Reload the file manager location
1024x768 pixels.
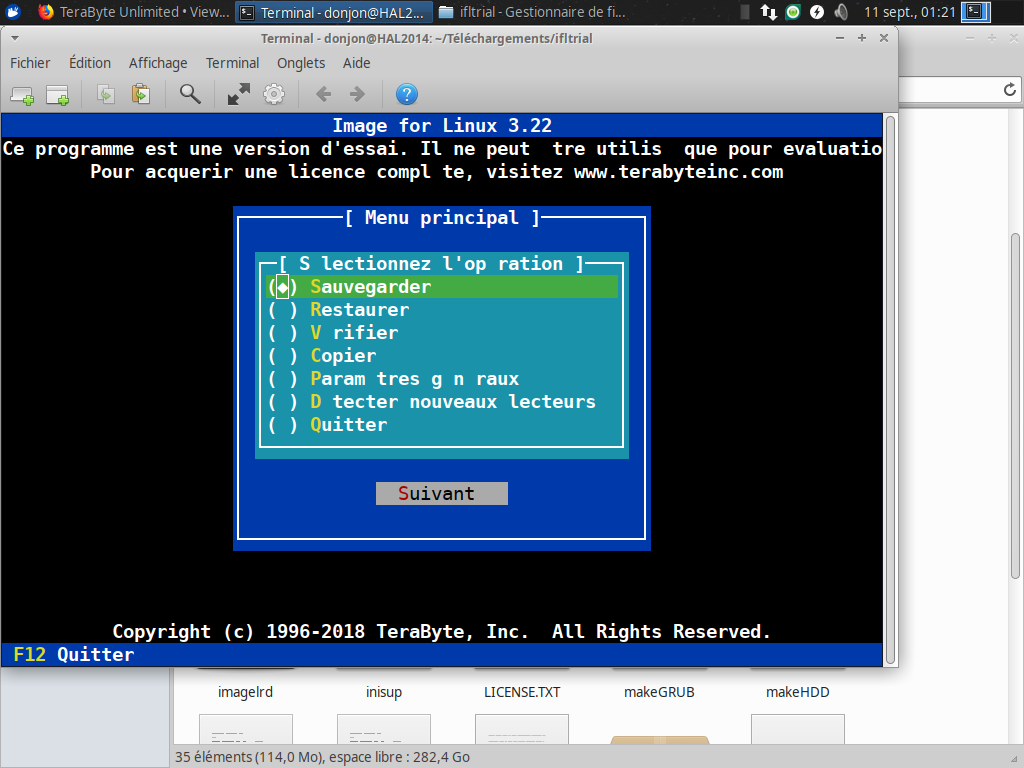point(1010,89)
